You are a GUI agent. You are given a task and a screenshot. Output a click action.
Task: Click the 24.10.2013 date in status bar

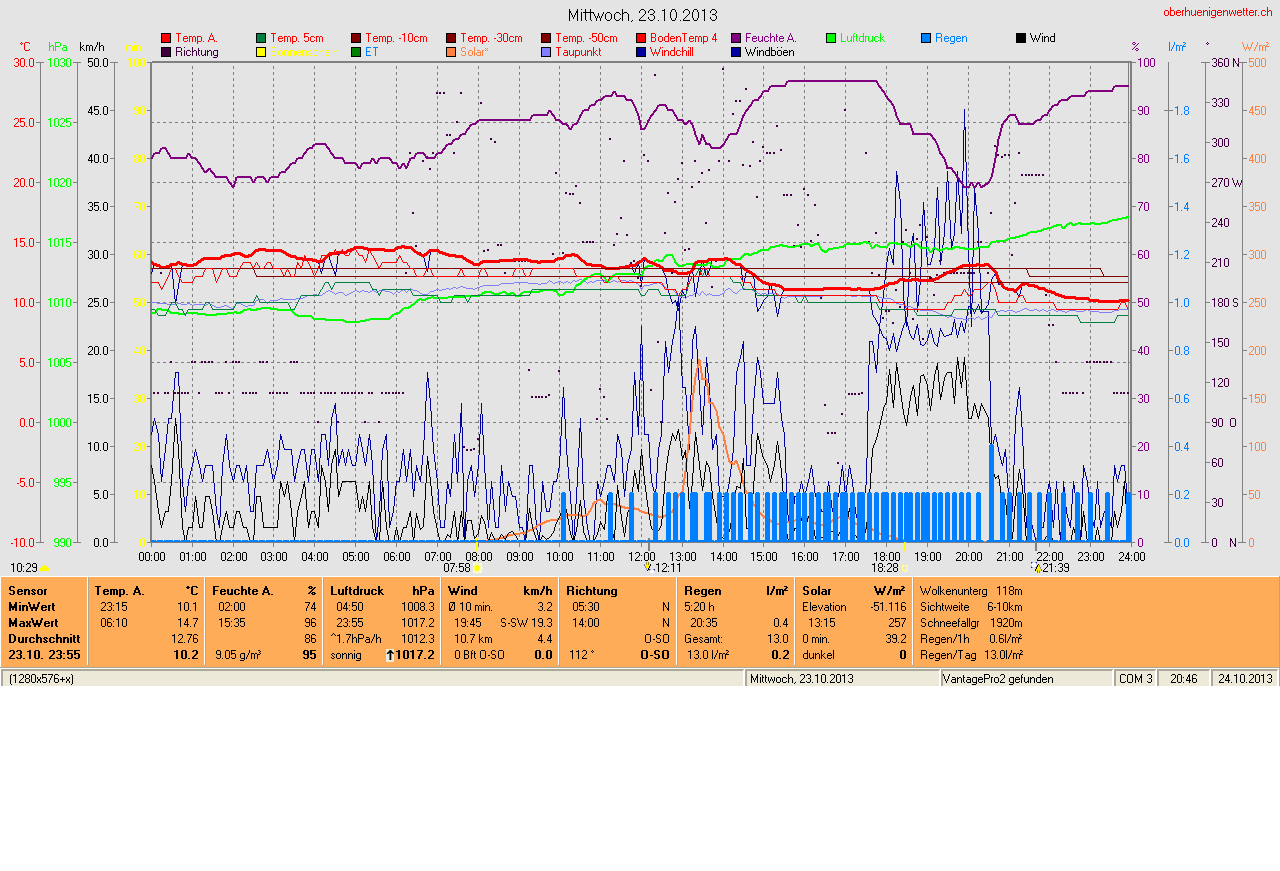tap(1245, 679)
